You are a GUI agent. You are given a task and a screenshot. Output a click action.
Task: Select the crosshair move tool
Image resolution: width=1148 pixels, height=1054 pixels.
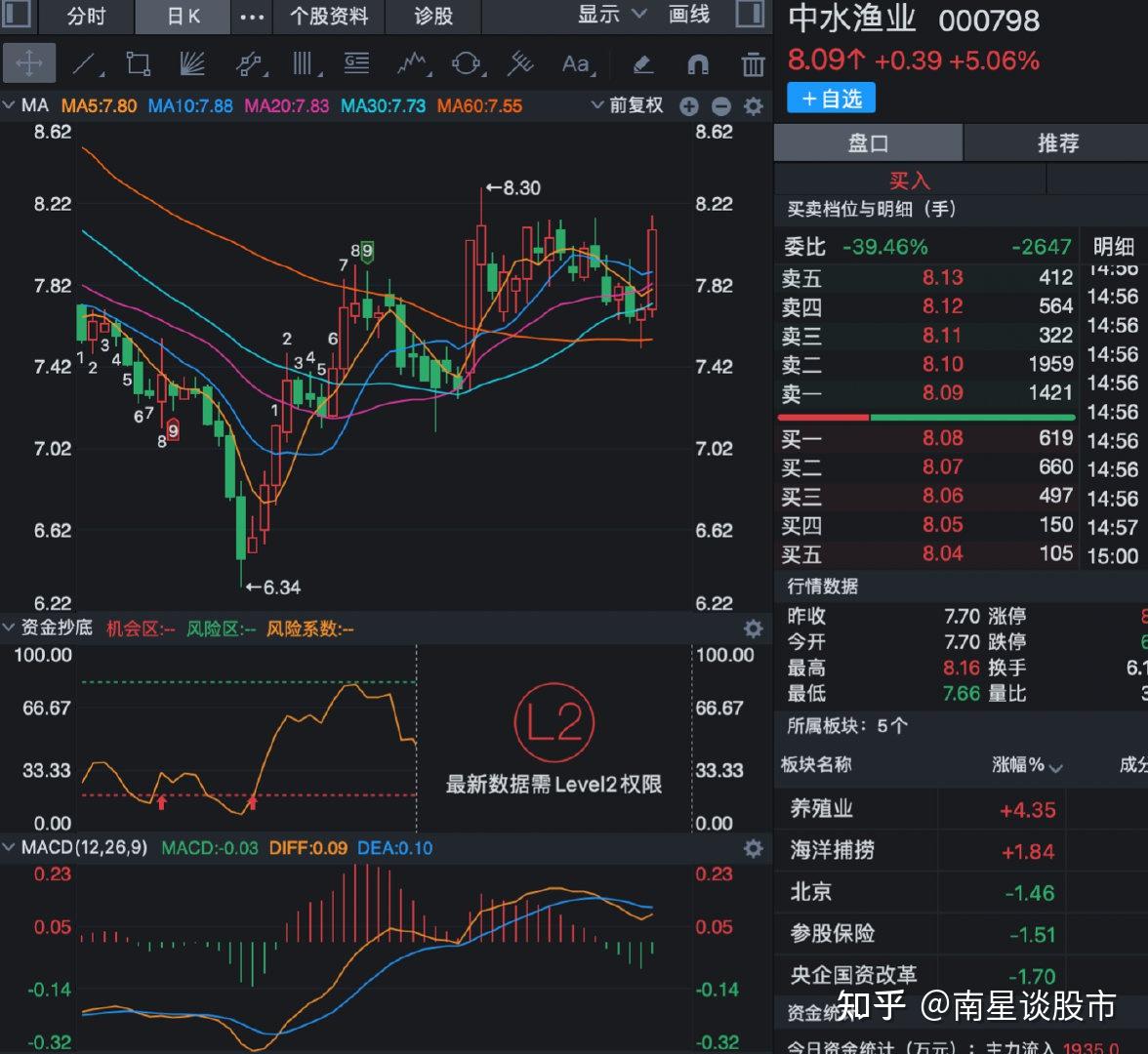tap(29, 62)
